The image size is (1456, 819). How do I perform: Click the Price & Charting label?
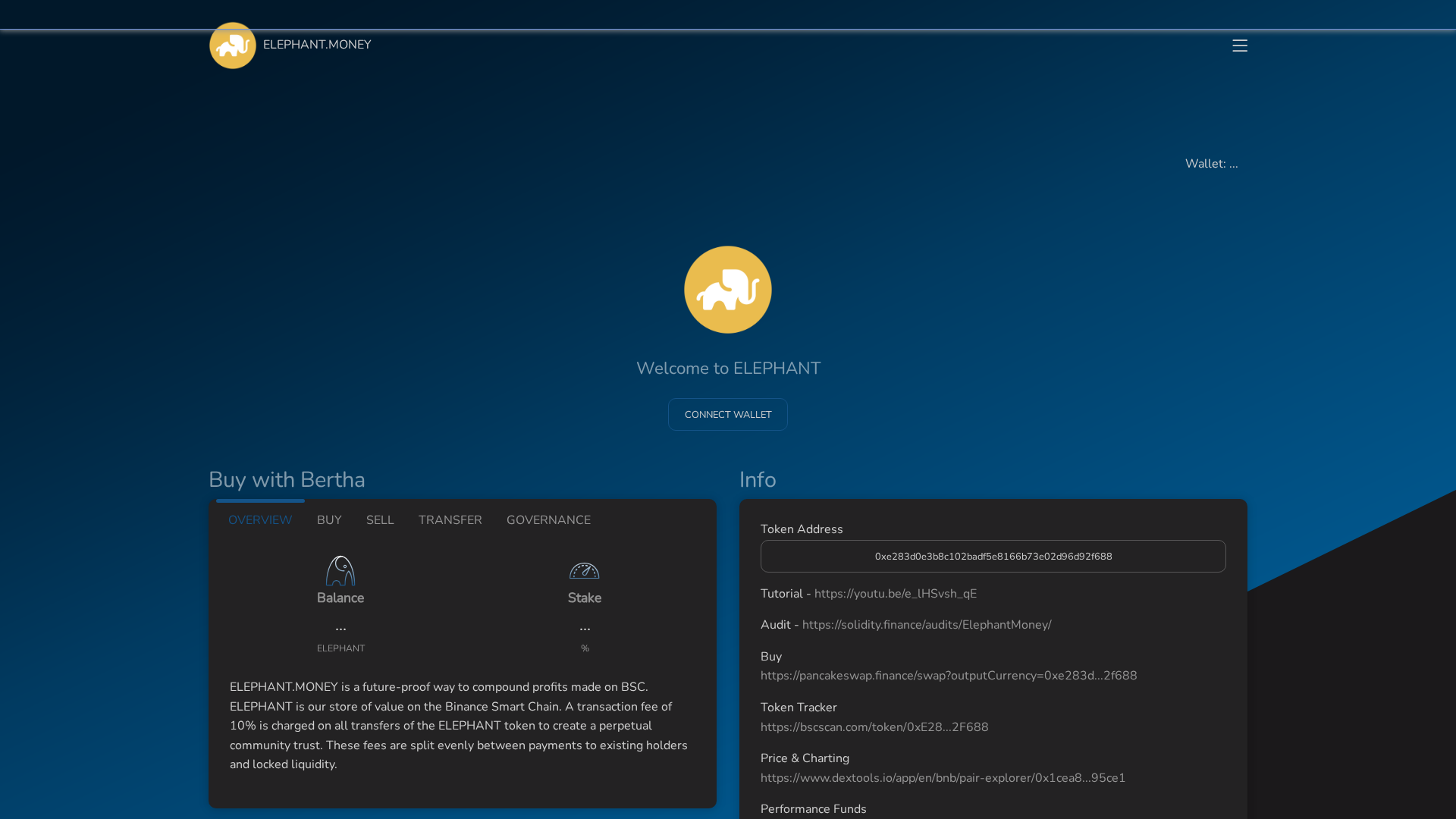tap(805, 758)
